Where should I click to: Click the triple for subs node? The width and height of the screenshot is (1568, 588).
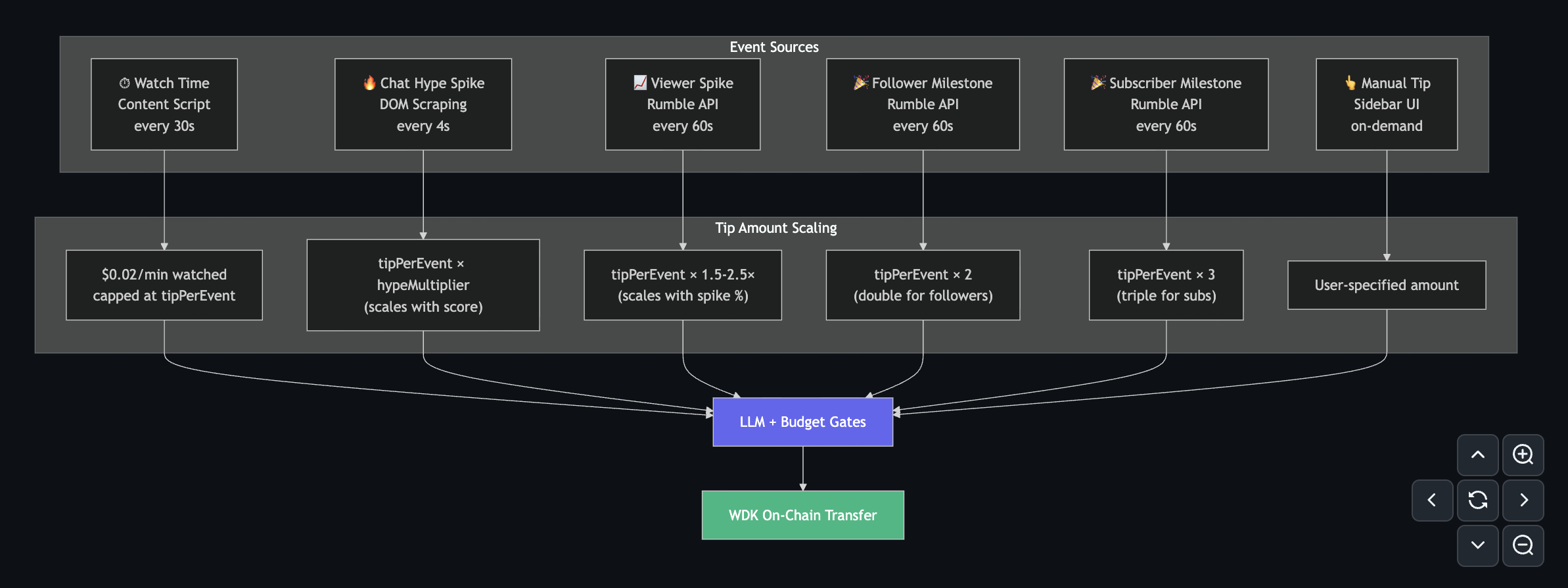[x=1166, y=285]
